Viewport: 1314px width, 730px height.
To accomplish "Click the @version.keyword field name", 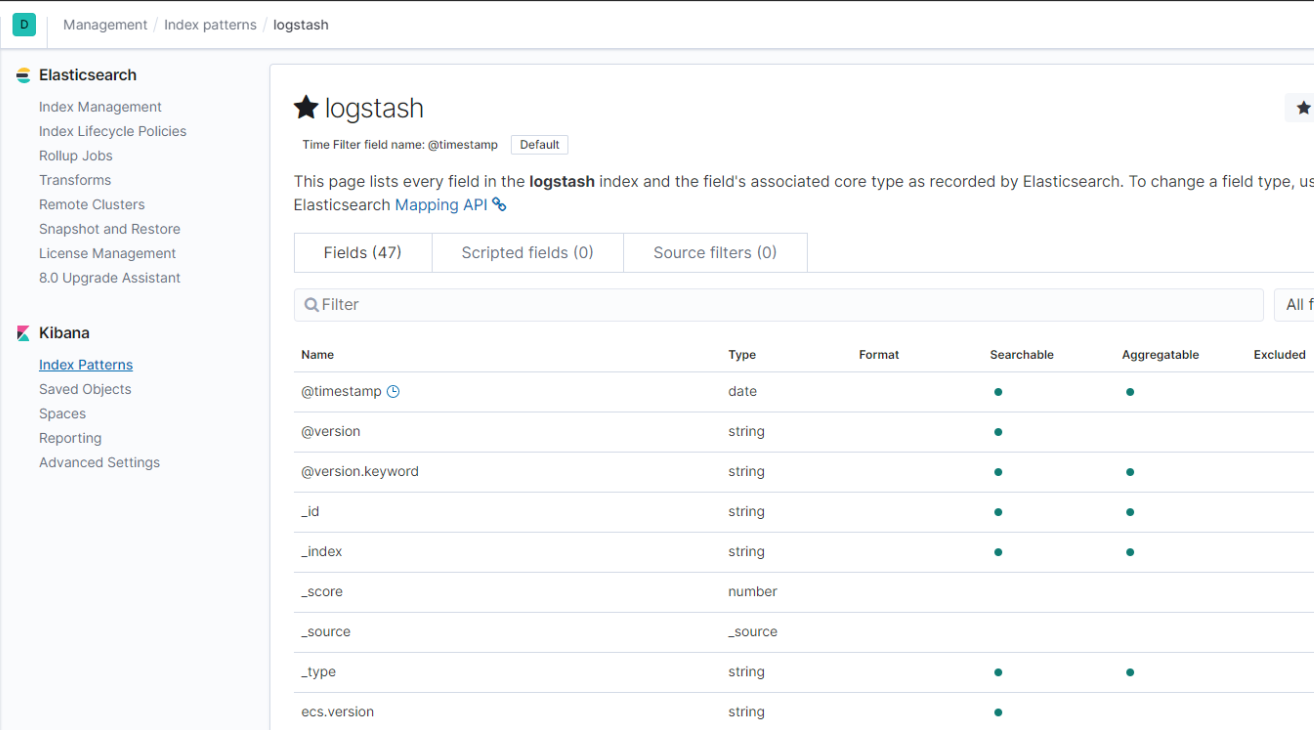I will point(360,472).
